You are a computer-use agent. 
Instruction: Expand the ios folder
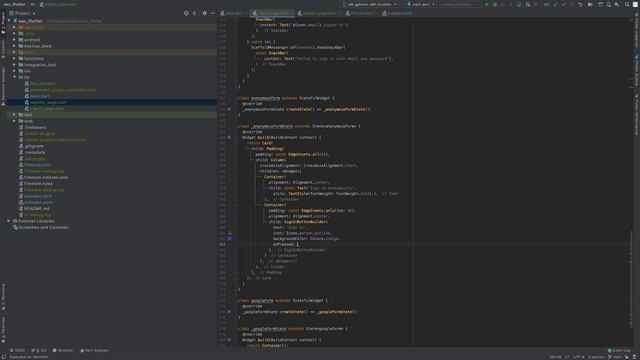(14, 71)
